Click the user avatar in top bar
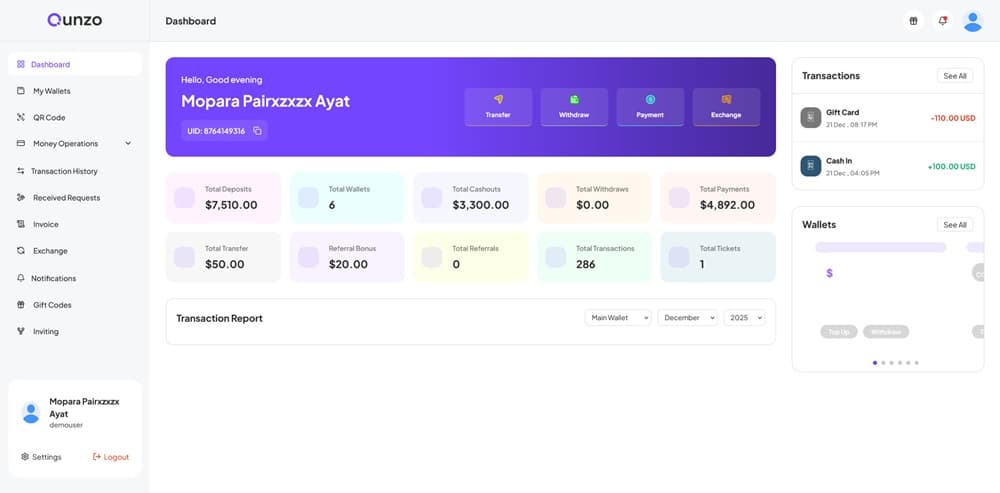This screenshot has width=1000, height=493. coord(972,21)
